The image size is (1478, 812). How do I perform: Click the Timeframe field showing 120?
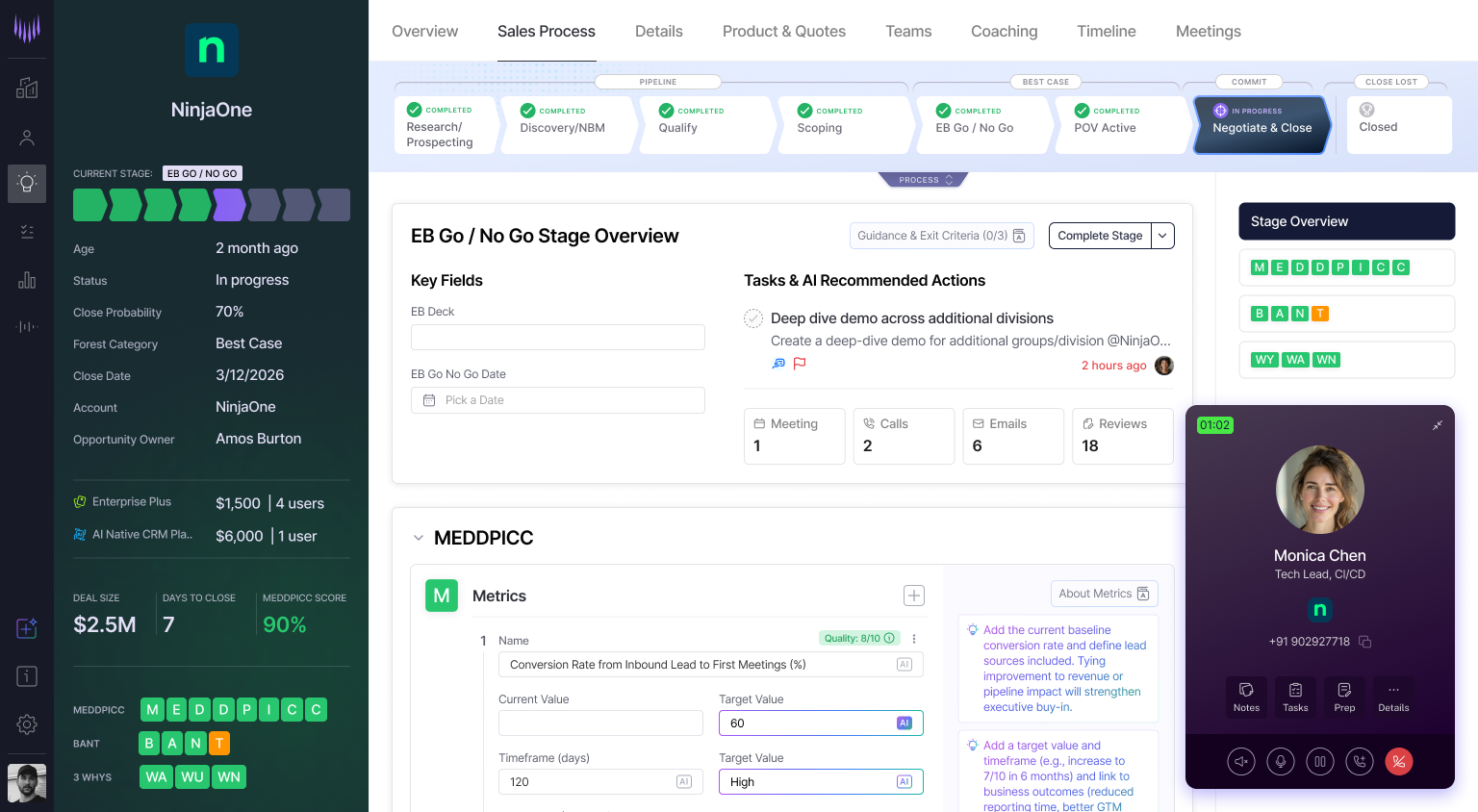[x=600, y=782]
